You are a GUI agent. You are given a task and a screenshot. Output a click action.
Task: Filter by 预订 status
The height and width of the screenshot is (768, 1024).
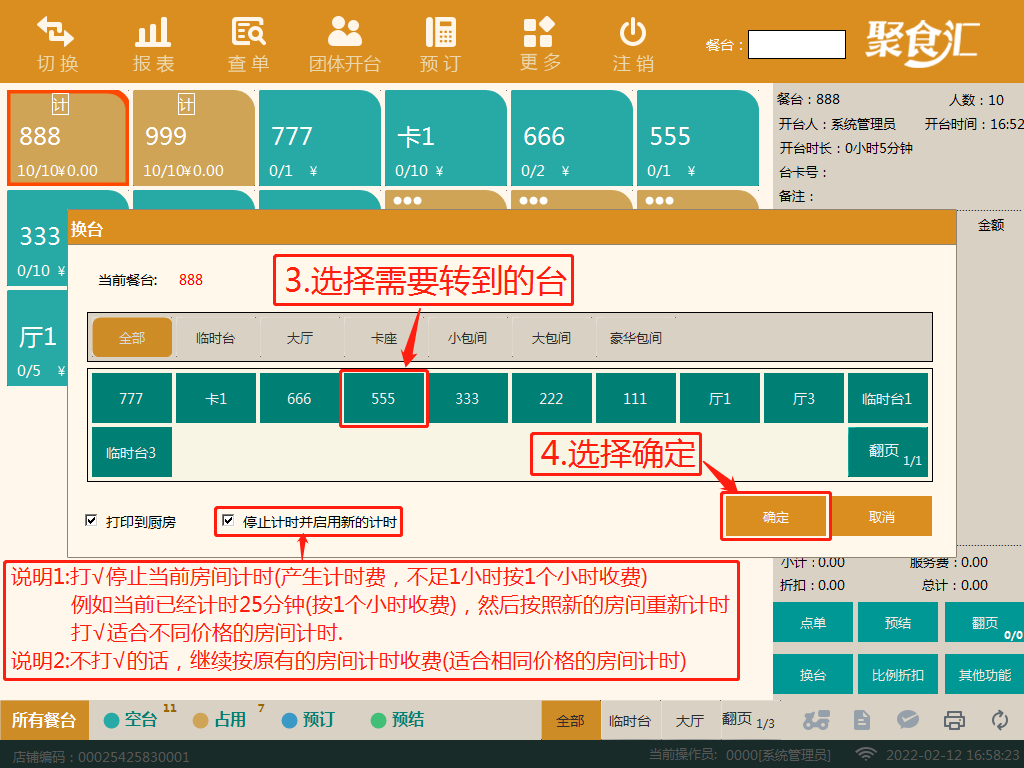[x=308, y=720]
